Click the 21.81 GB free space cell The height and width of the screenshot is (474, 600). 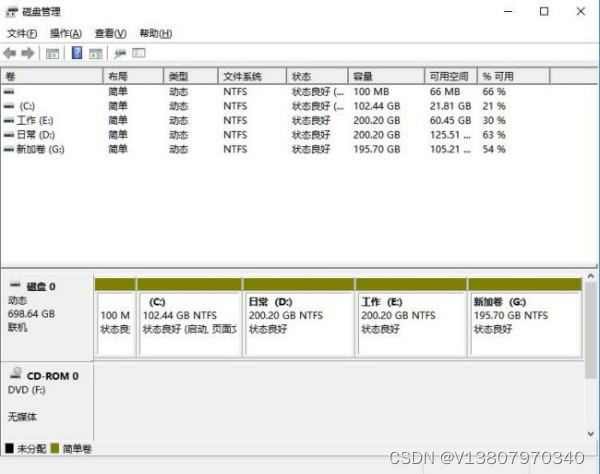click(x=450, y=106)
